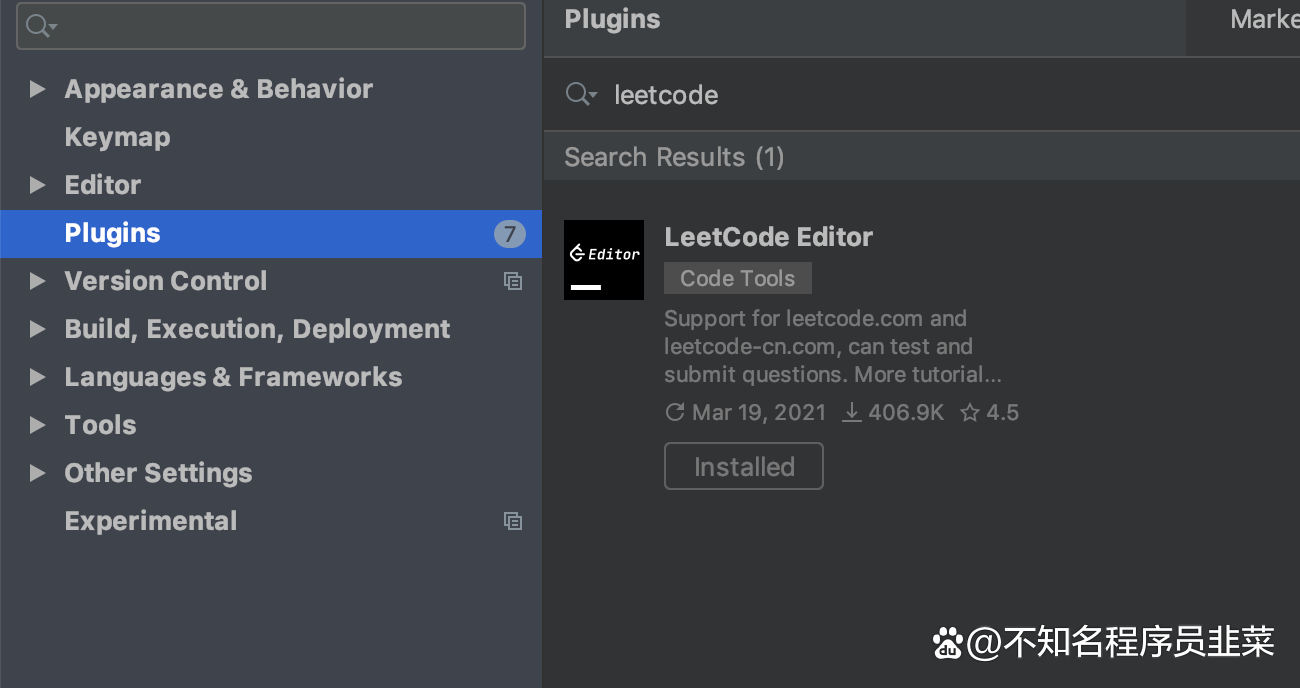Click the plugin search field containing leetcode

pos(921,95)
